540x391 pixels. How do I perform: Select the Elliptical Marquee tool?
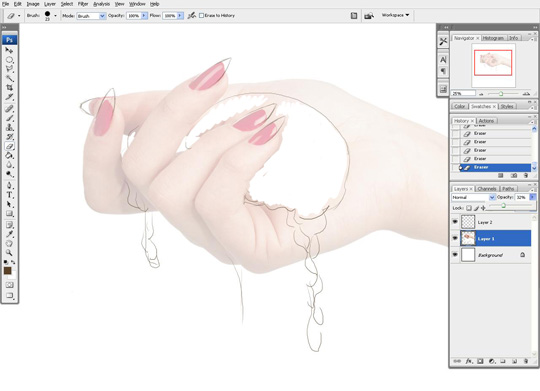point(9,60)
